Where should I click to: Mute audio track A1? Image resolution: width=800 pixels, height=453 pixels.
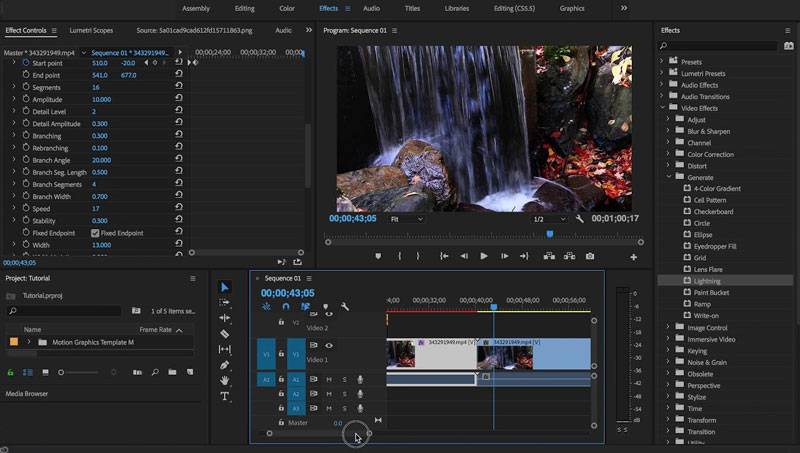click(x=328, y=379)
